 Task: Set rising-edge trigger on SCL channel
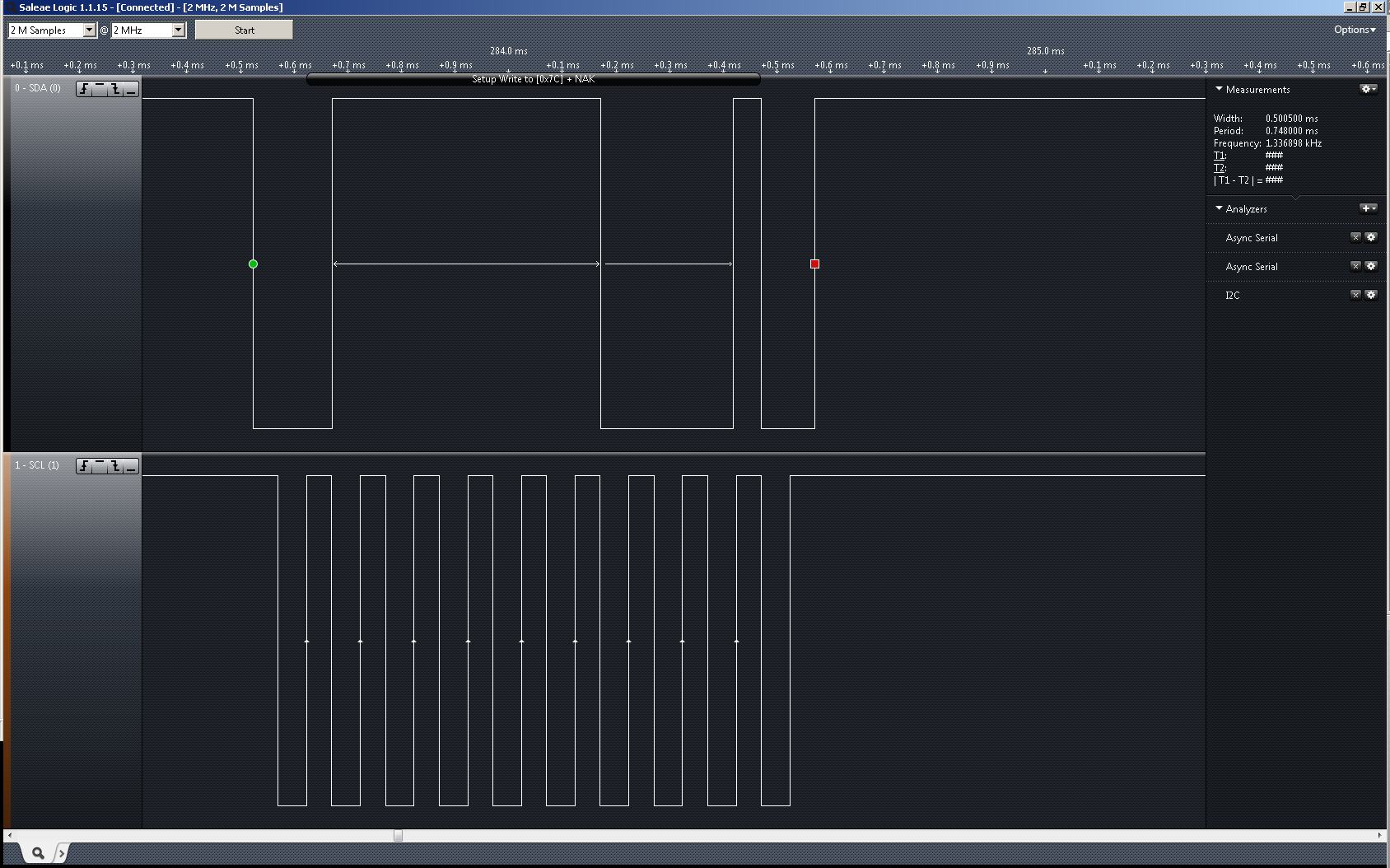tap(84, 466)
